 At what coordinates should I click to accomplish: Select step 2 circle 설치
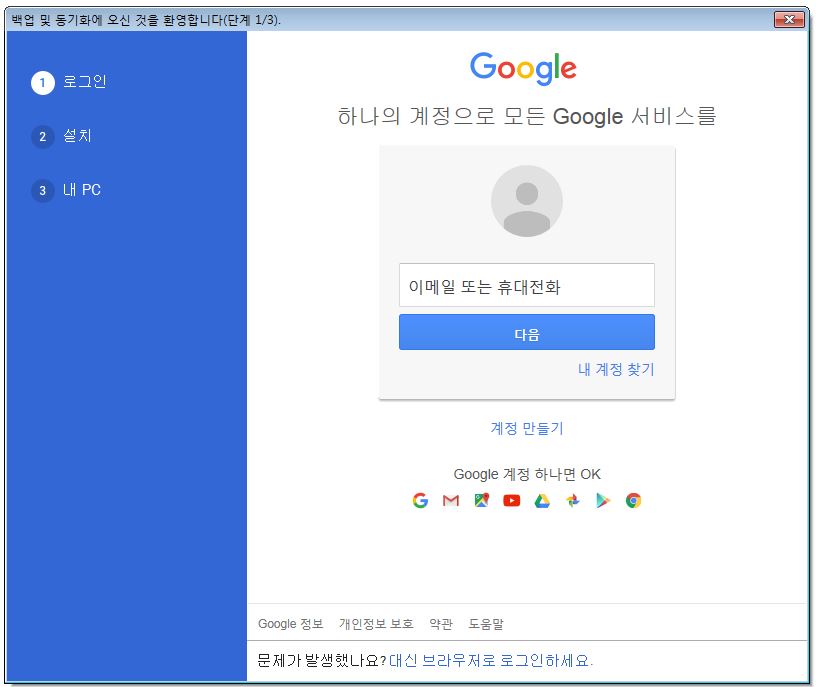tap(43, 137)
